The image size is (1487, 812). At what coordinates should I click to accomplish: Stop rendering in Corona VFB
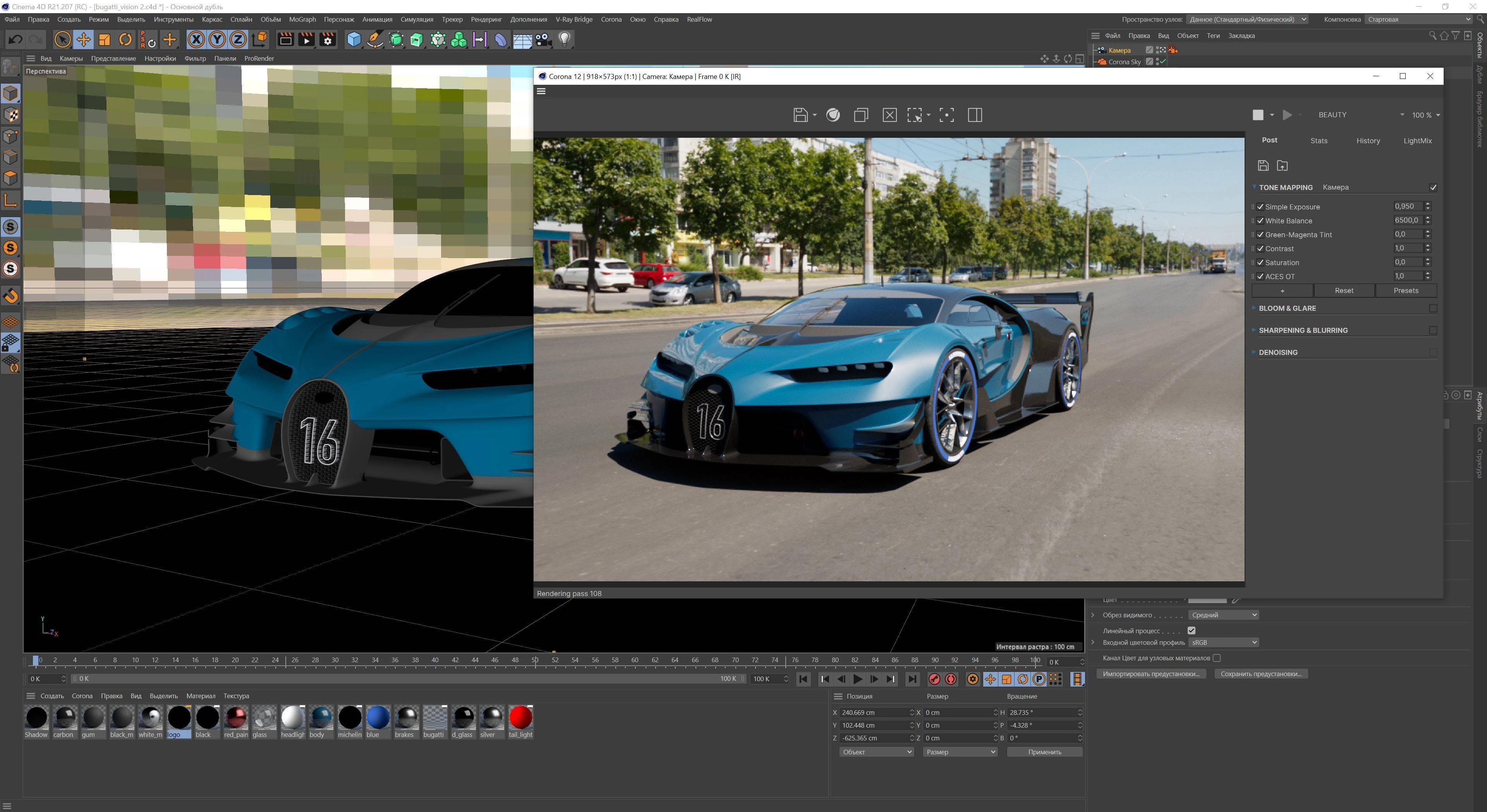(1258, 115)
